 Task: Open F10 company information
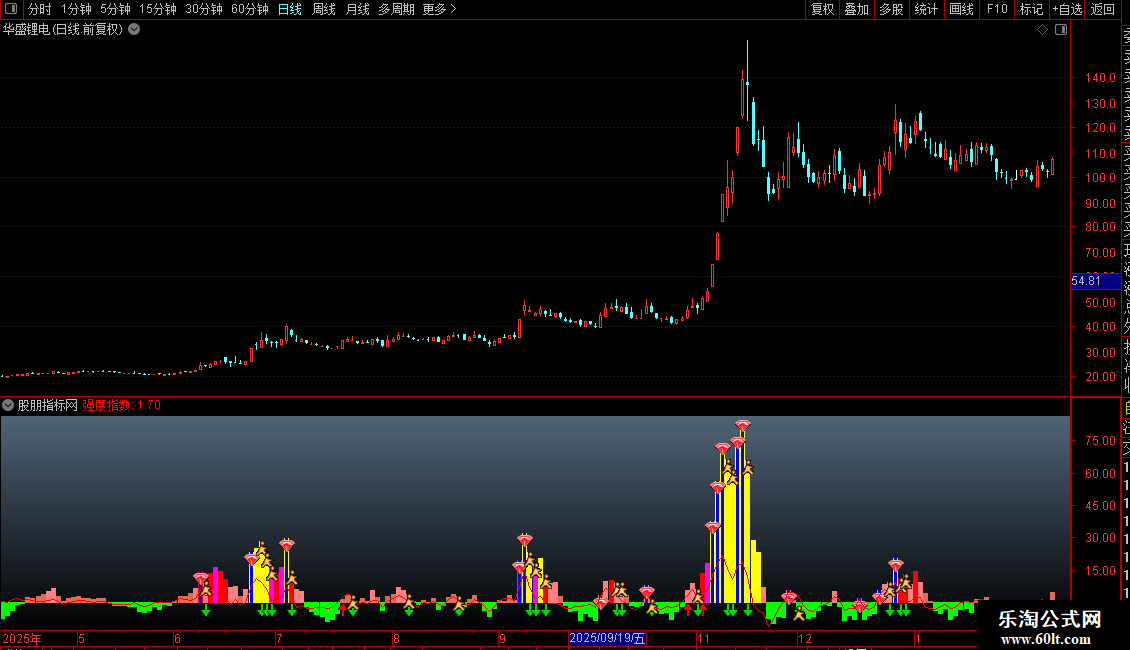(997, 9)
